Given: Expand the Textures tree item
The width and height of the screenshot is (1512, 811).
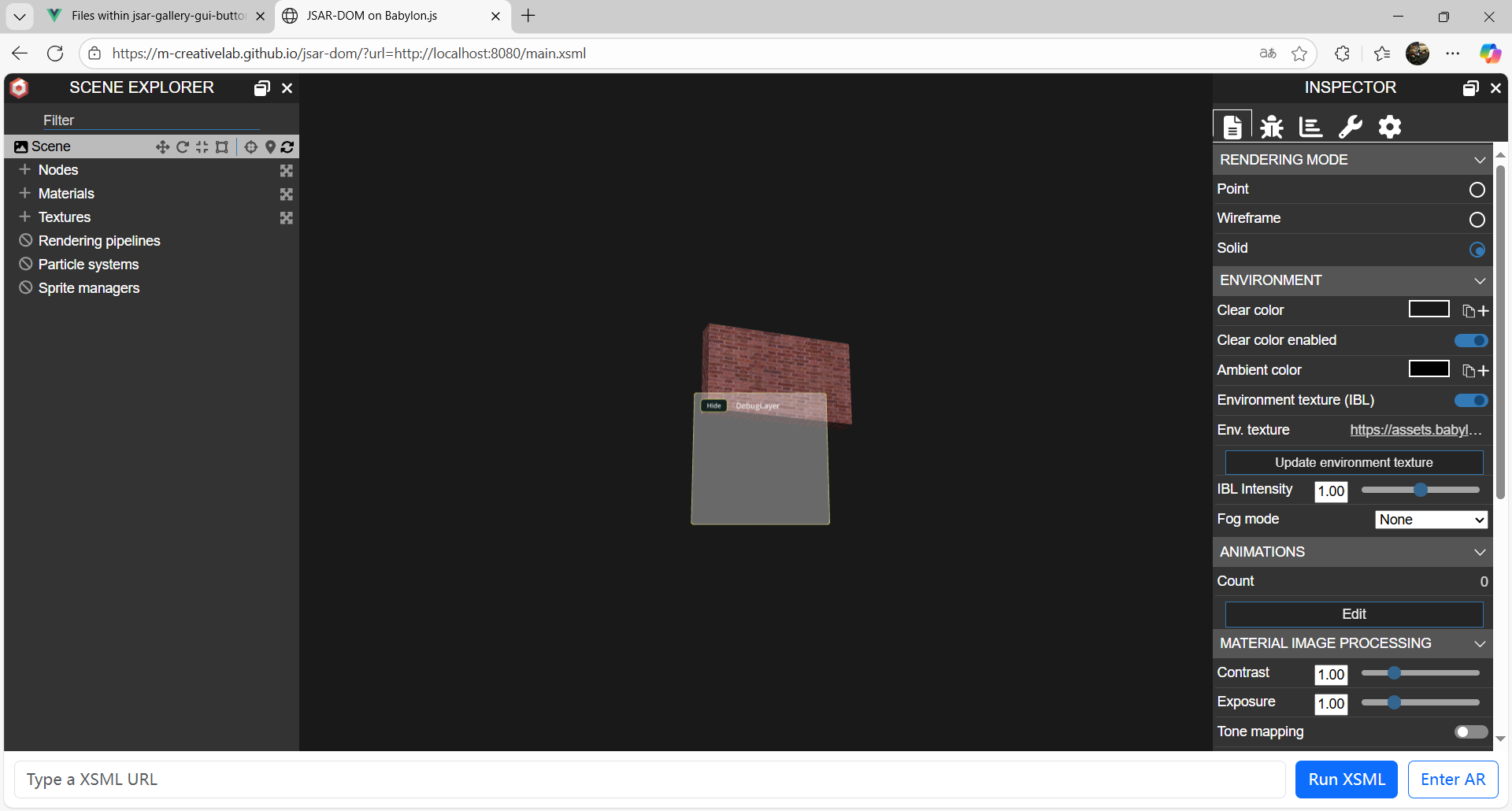Looking at the screenshot, I should (25, 217).
